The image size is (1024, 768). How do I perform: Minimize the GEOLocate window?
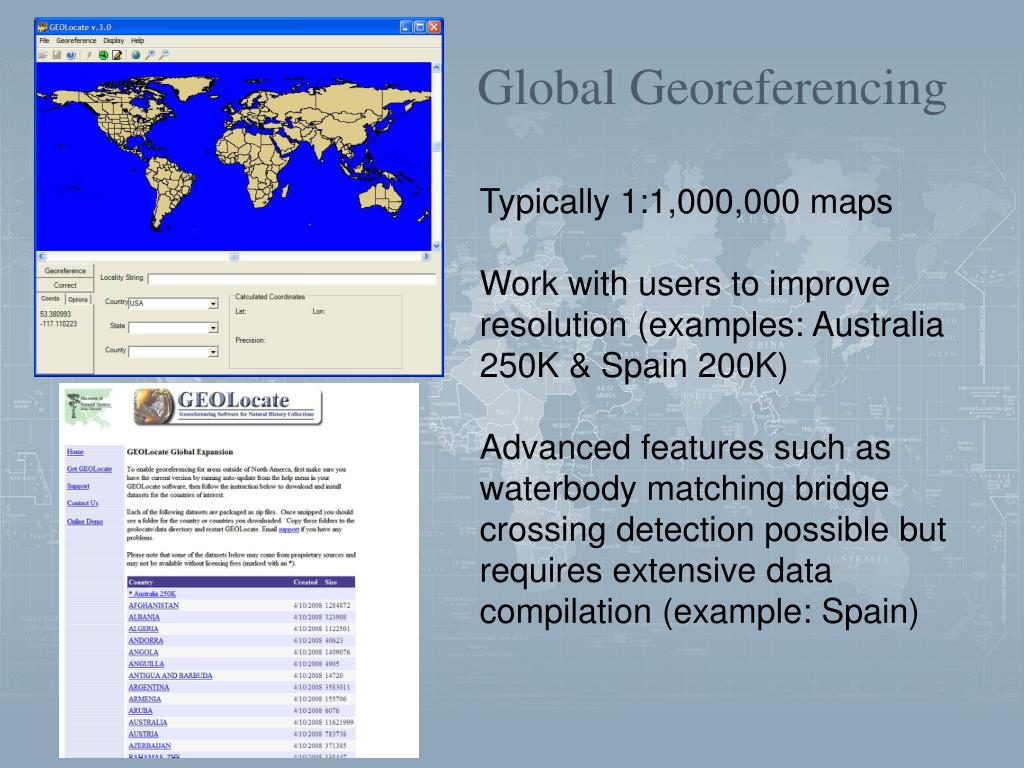pyautogui.click(x=406, y=27)
